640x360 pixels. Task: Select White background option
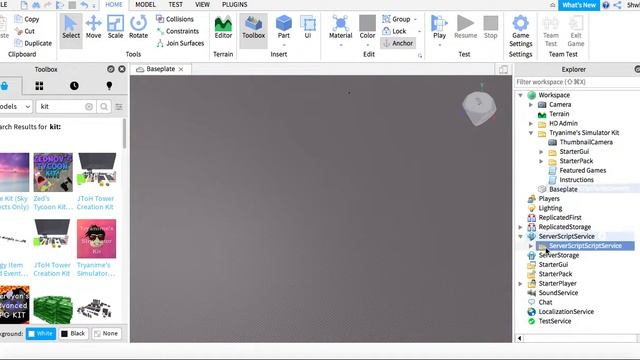click(41, 333)
